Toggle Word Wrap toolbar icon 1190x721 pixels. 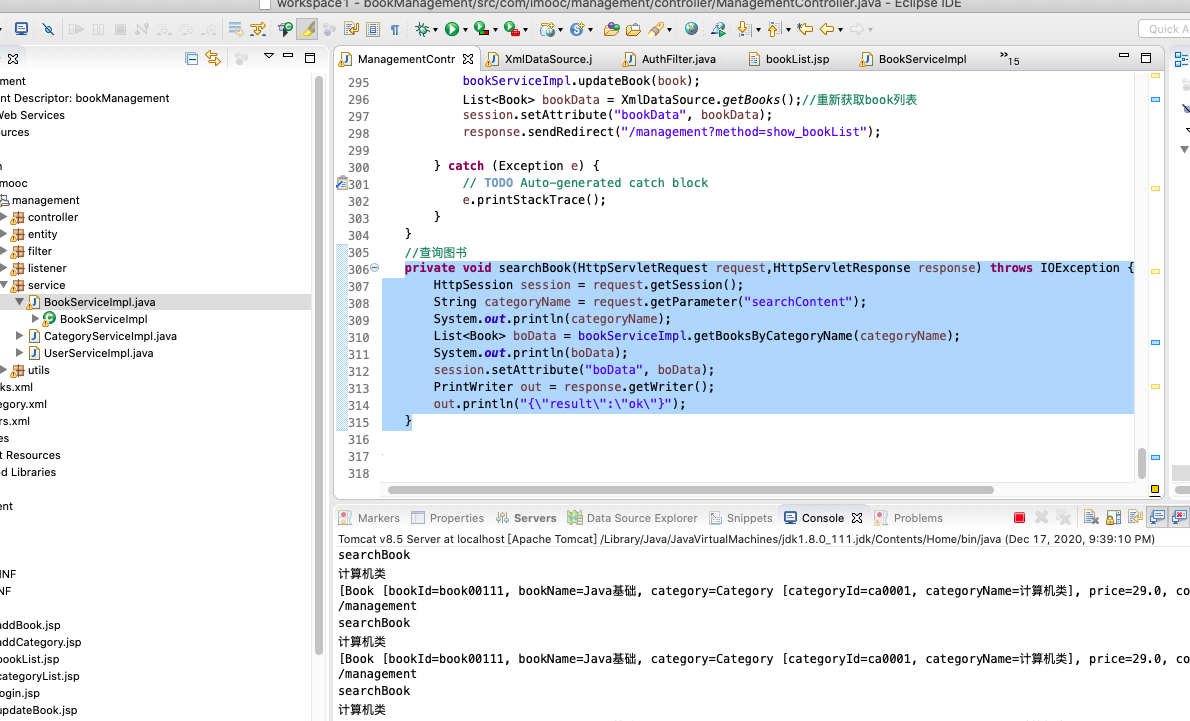point(351,30)
